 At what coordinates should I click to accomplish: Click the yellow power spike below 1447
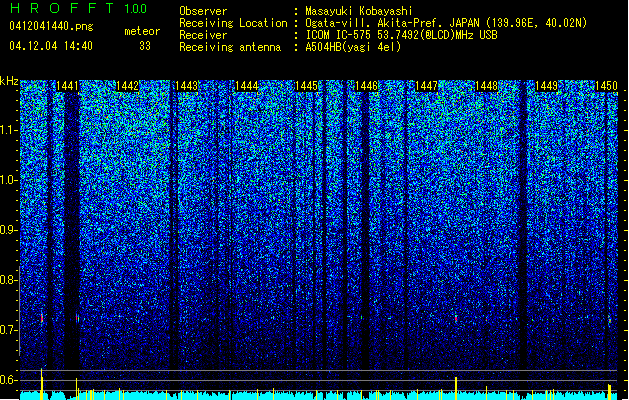pos(456,388)
